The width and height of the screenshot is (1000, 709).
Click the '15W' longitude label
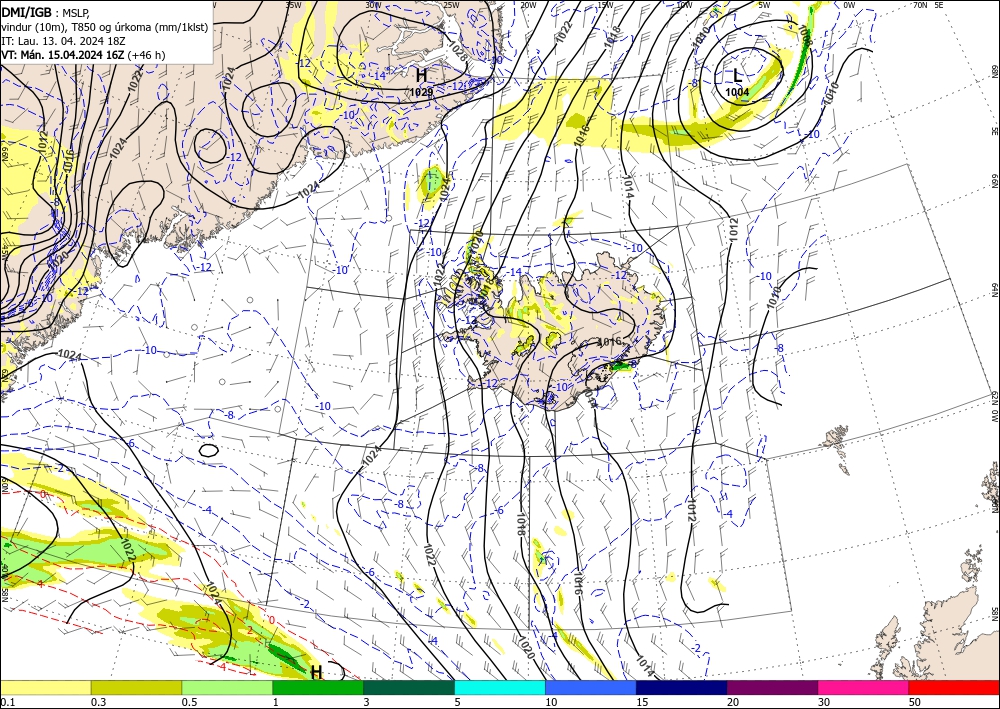[605, 4]
